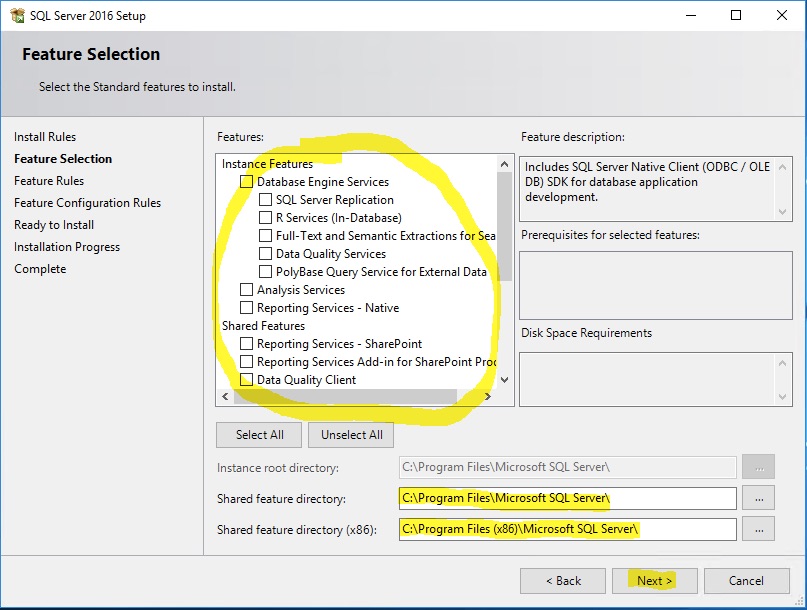Click the SQL Server Setup title bar icon
Screen dimensions: 807x610
point(17,15)
